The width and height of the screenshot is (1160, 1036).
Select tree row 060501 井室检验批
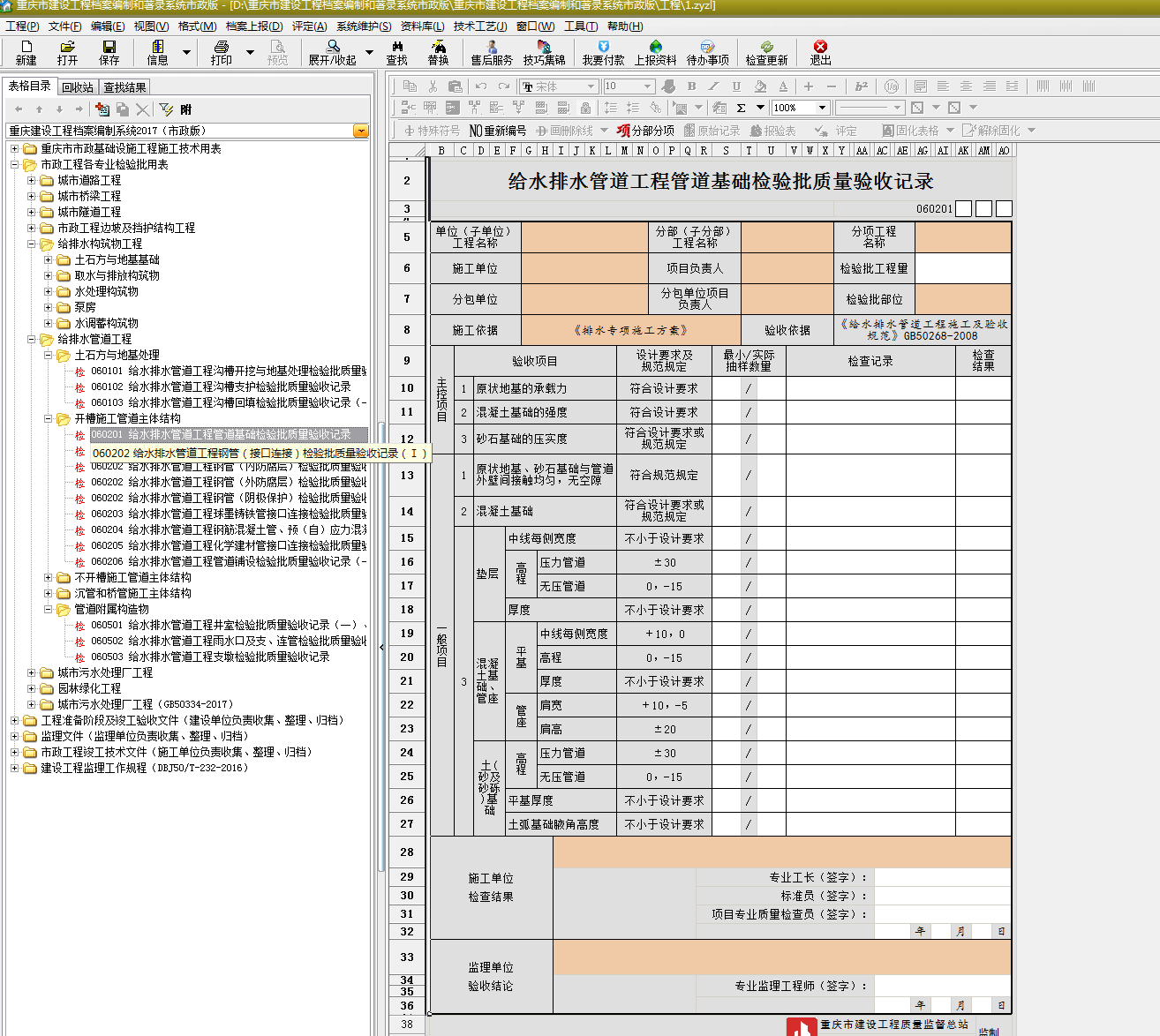click(x=228, y=625)
